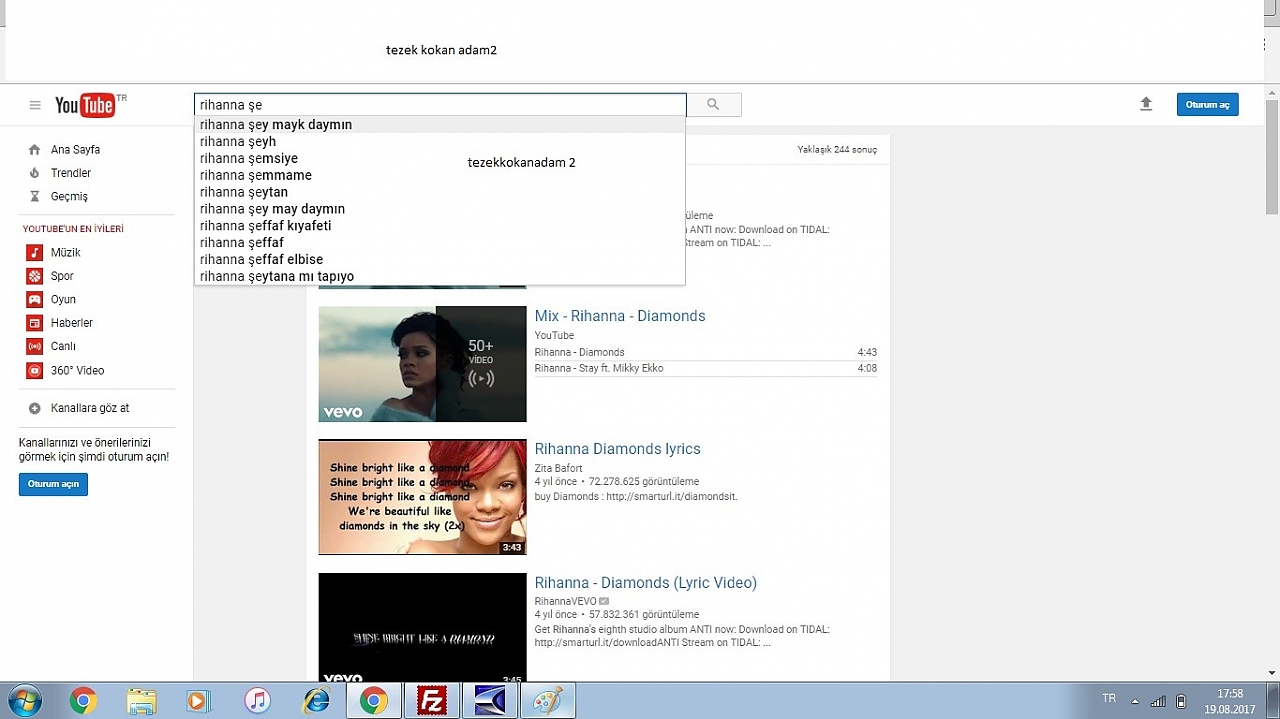Open Canlı category link
Screen dimensions: 1280x719
click(63, 347)
